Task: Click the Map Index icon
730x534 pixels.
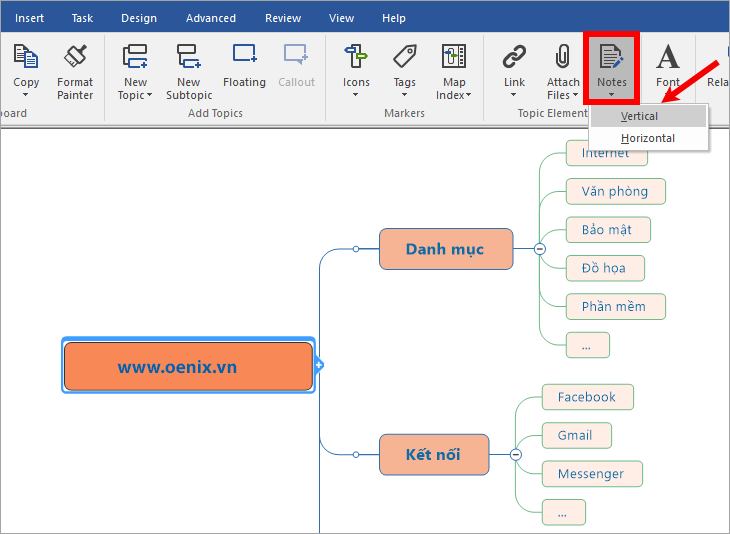Action: (x=453, y=56)
